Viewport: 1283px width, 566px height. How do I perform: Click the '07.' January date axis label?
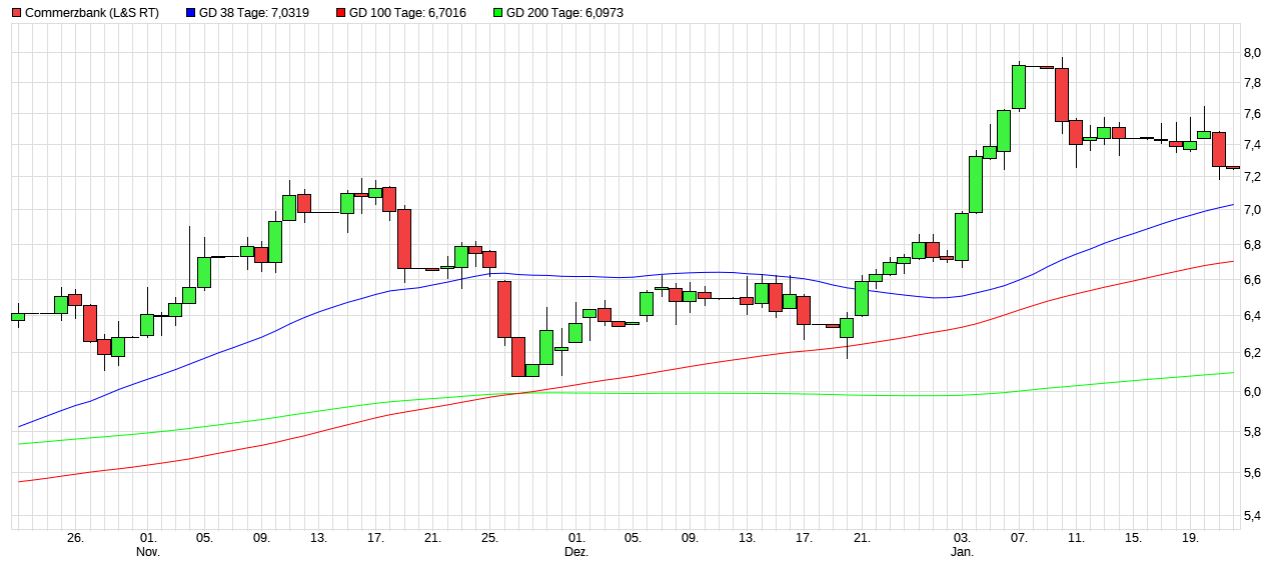click(1019, 538)
